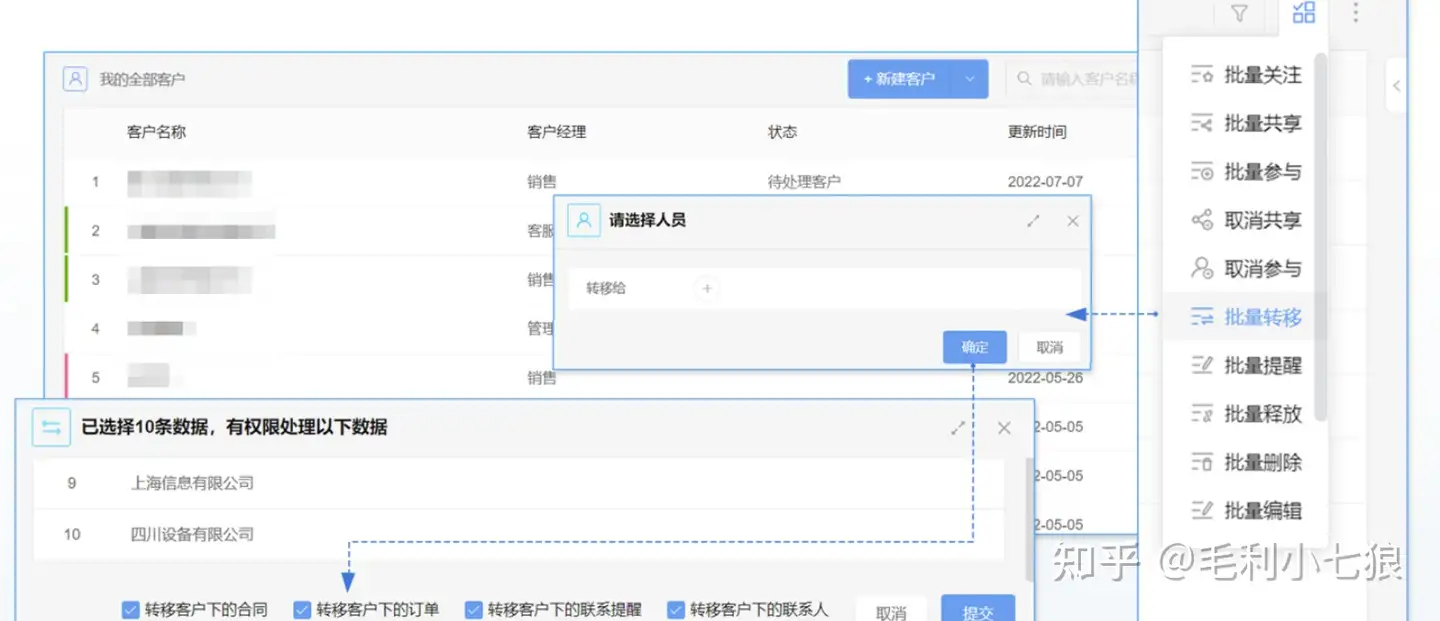The width and height of the screenshot is (1440, 621).
Task: Open the three-dot more options icon
Action: point(1356,13)
